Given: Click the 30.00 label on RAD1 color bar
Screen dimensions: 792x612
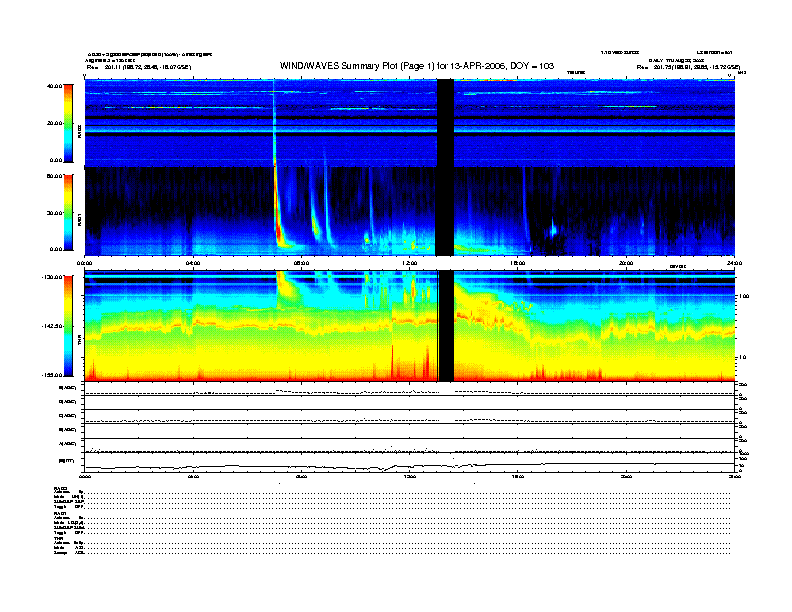Looking at the screenshot, I should tap(54, 213).
